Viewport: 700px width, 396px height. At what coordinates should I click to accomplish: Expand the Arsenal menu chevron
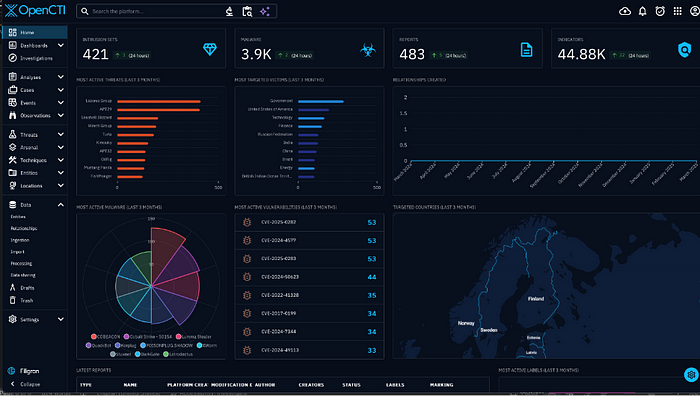61,147
